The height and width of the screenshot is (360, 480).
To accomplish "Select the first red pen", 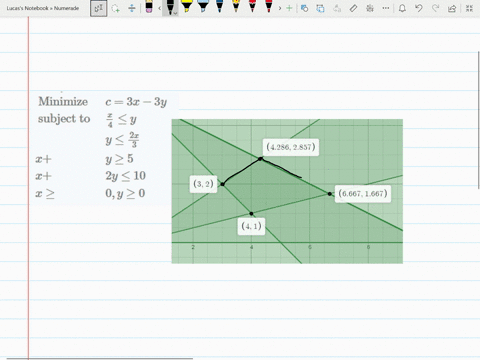I will click(x=252, y=7).
